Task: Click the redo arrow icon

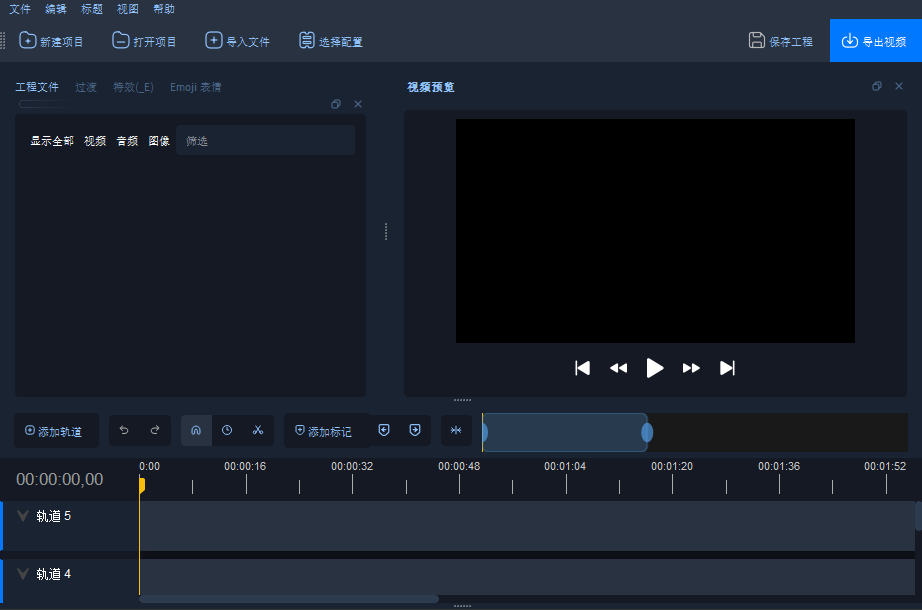Action: [155, 430]
